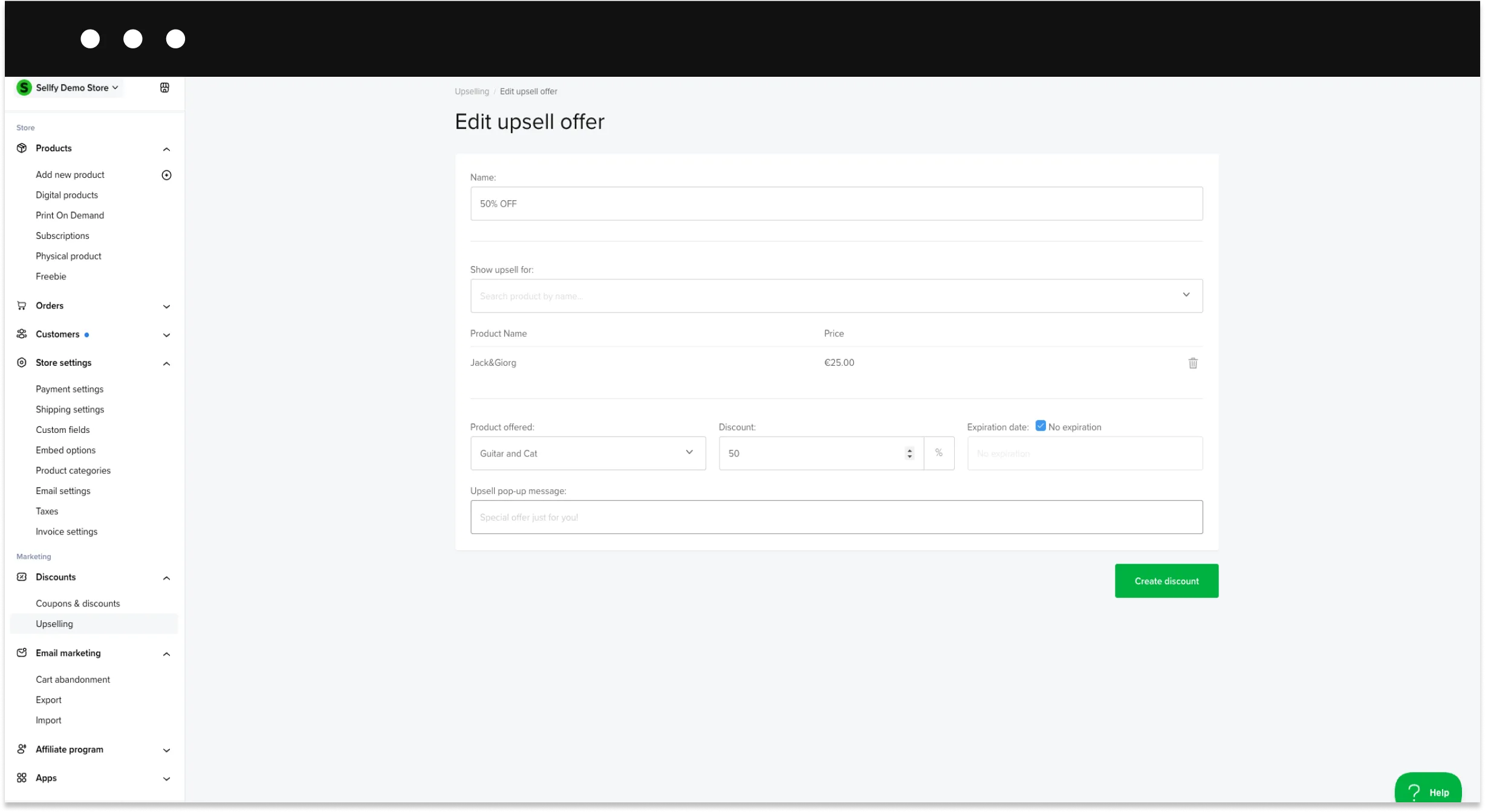Image resolution: width=1485 pixels, height=812 pixels.
Task: Open Add new product
Action: [70, 175]
